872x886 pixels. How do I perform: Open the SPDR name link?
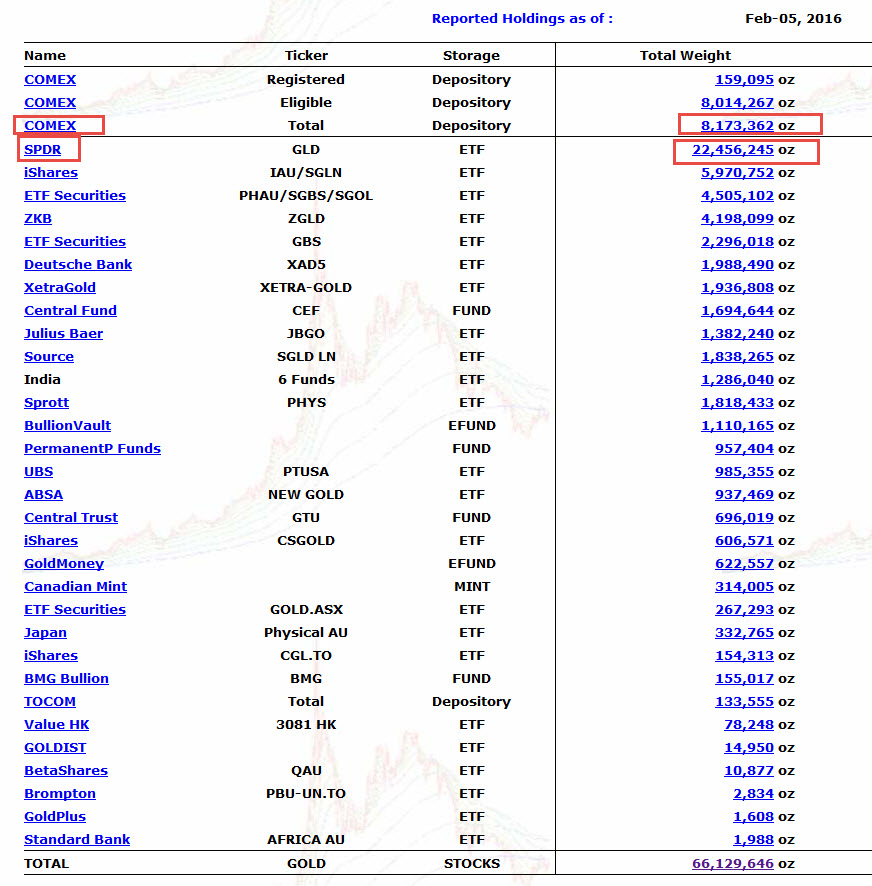(x=42, y=150)
